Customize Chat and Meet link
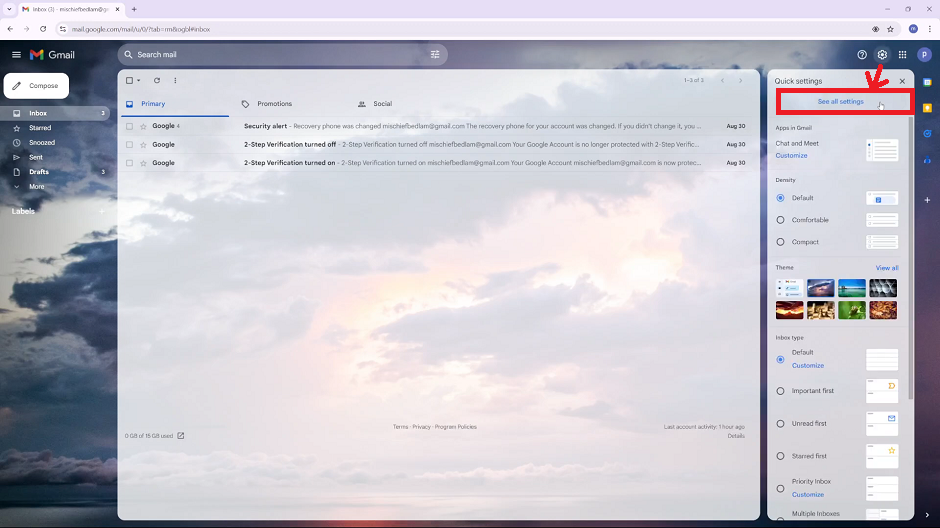 coord(791,155)
